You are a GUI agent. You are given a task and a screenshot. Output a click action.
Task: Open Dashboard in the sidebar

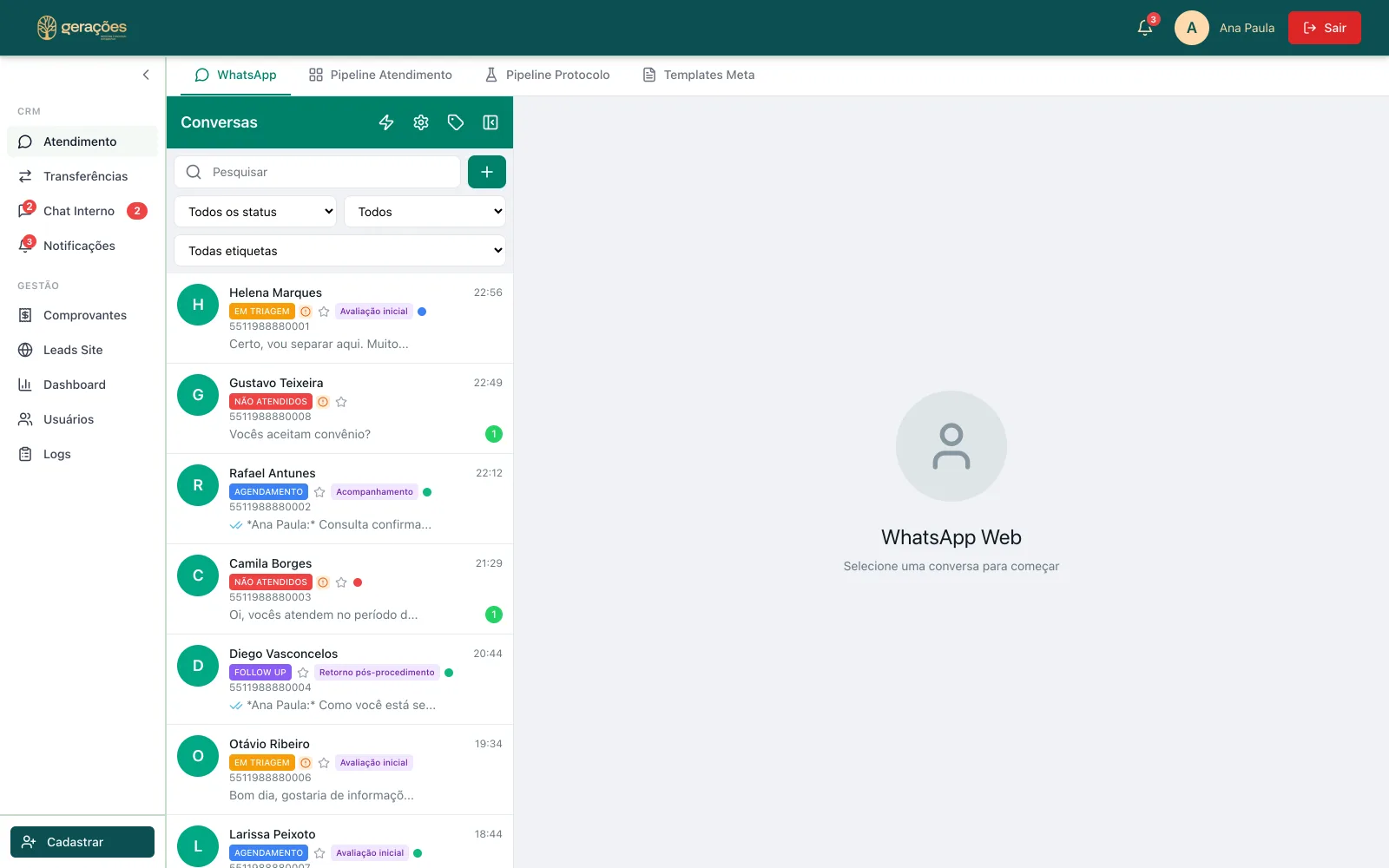point(82,385)
